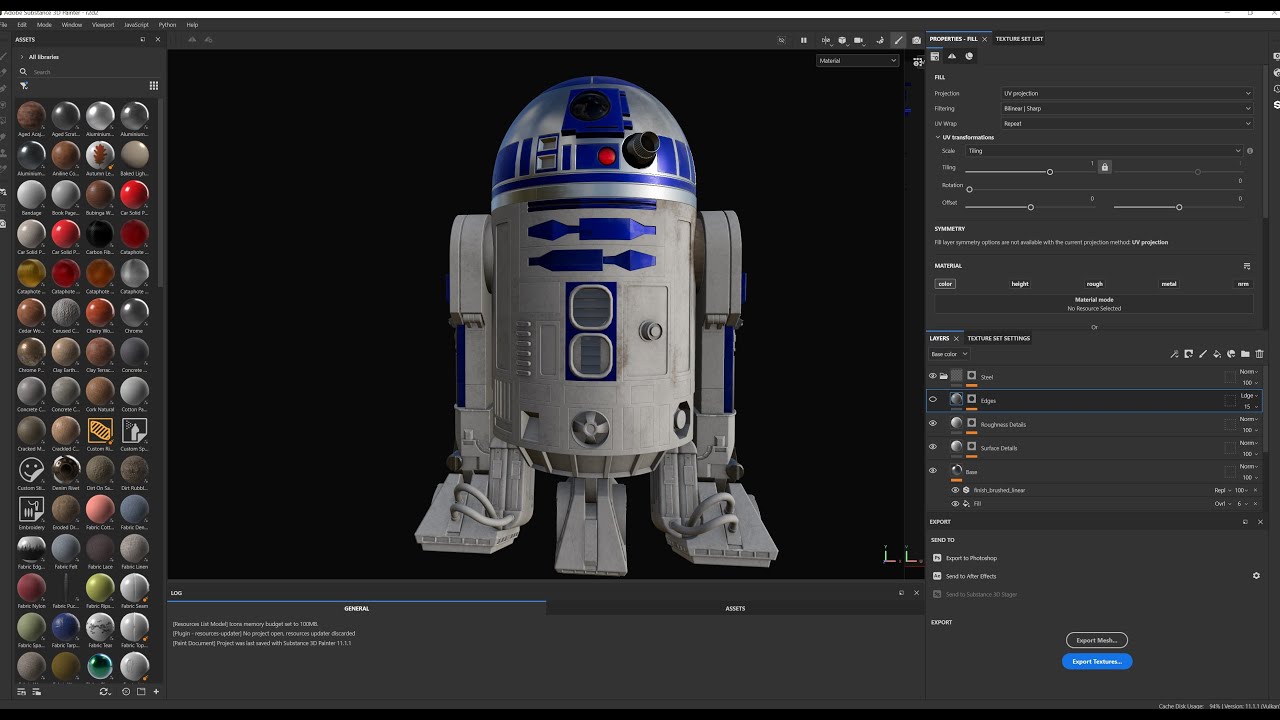This screenshot has width=1280, height=720.
Task: Open the Projection dropdown
Action: pyautogui.click(x=1127, y=94)
